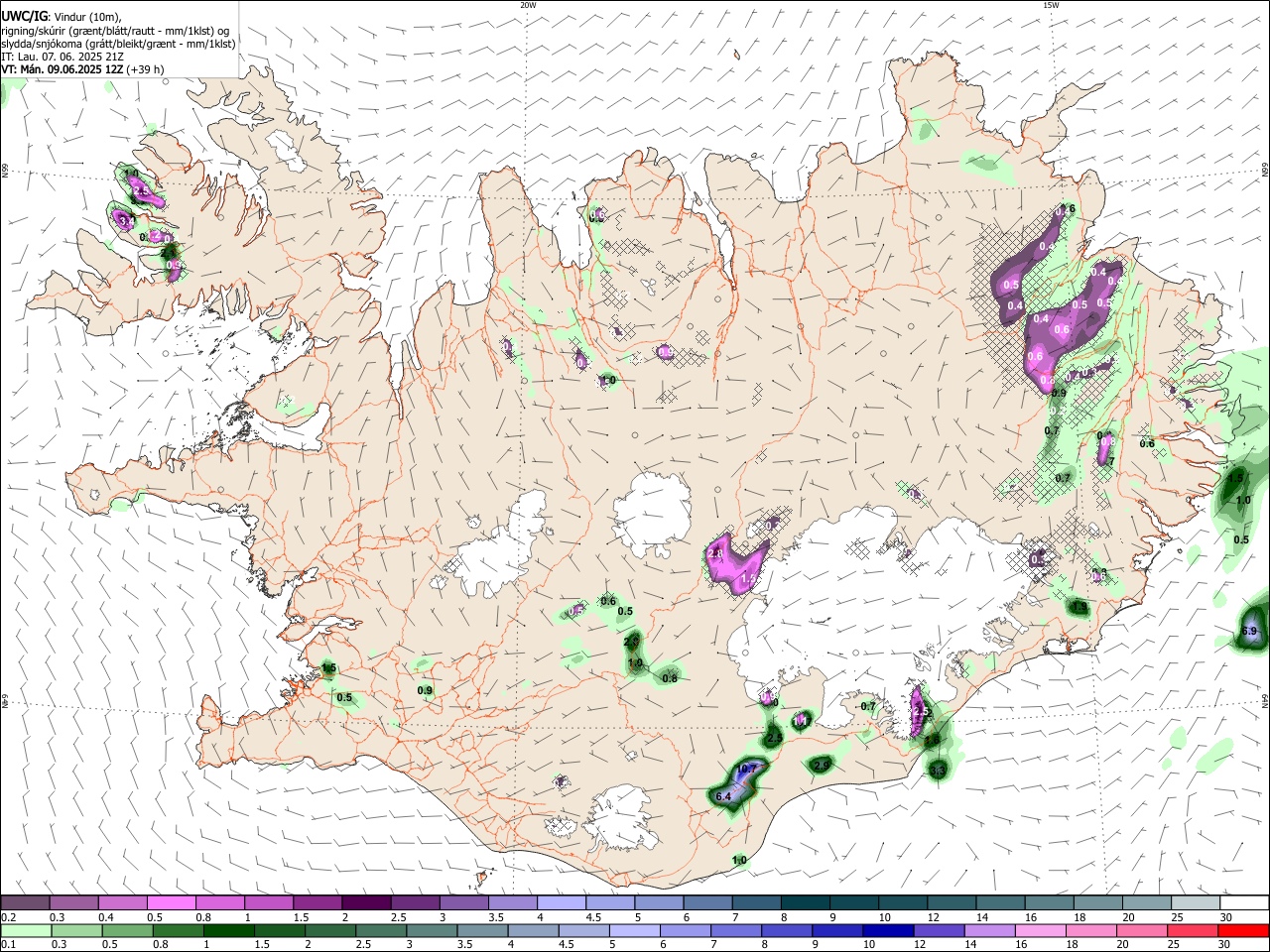
Task: Click the 'Vindur (10m)' header label
Action: 86,16
